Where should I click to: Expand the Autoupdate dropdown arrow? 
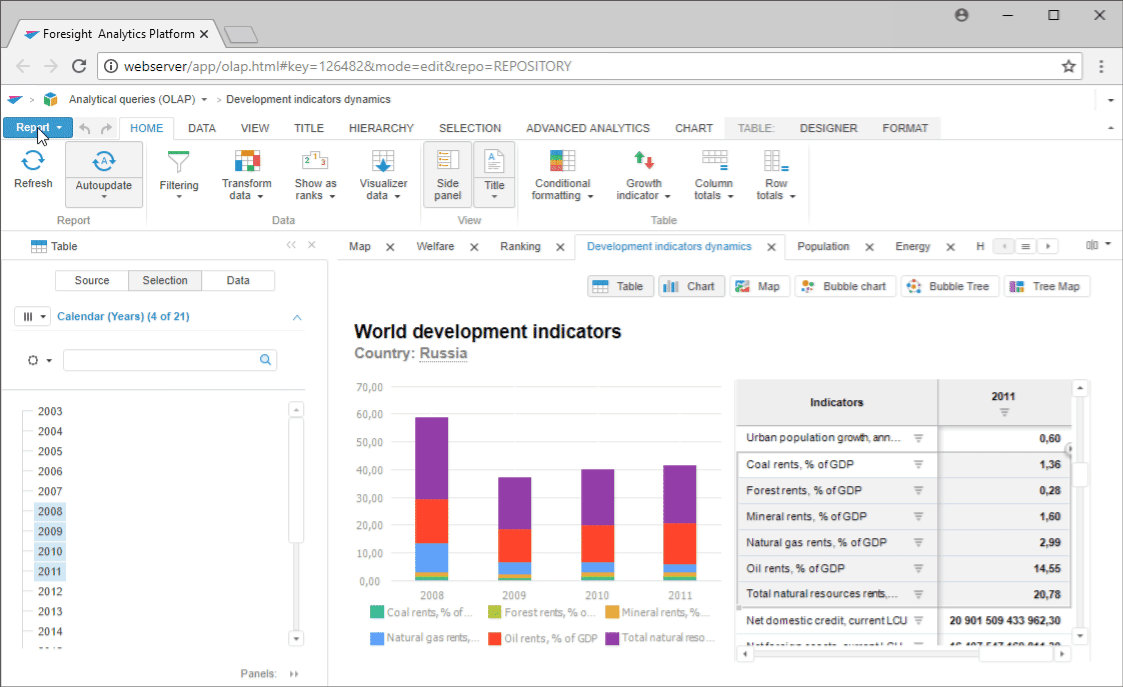[104, 198]
